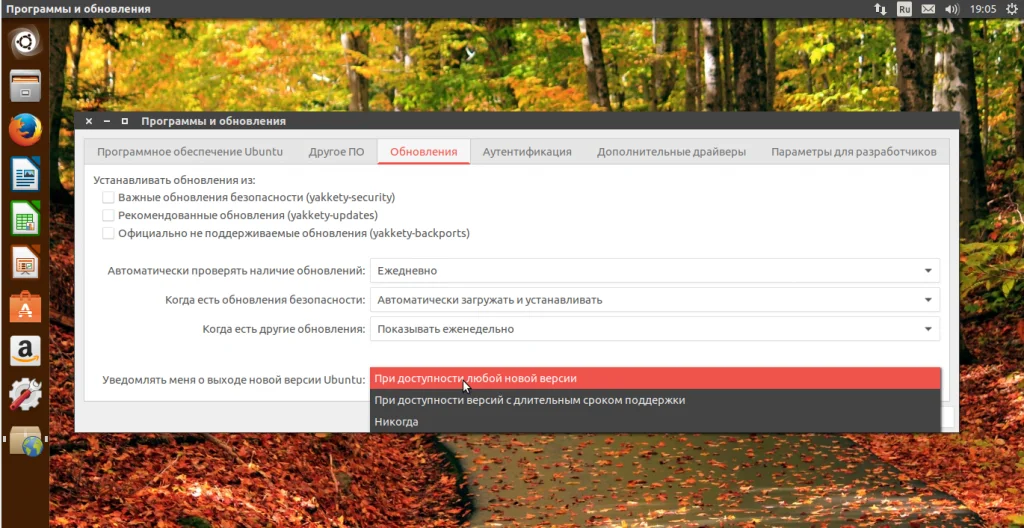Click 'Когда есть другие обновления:' label
This screenshot has height=528, width=1024.
pos(284,329)
